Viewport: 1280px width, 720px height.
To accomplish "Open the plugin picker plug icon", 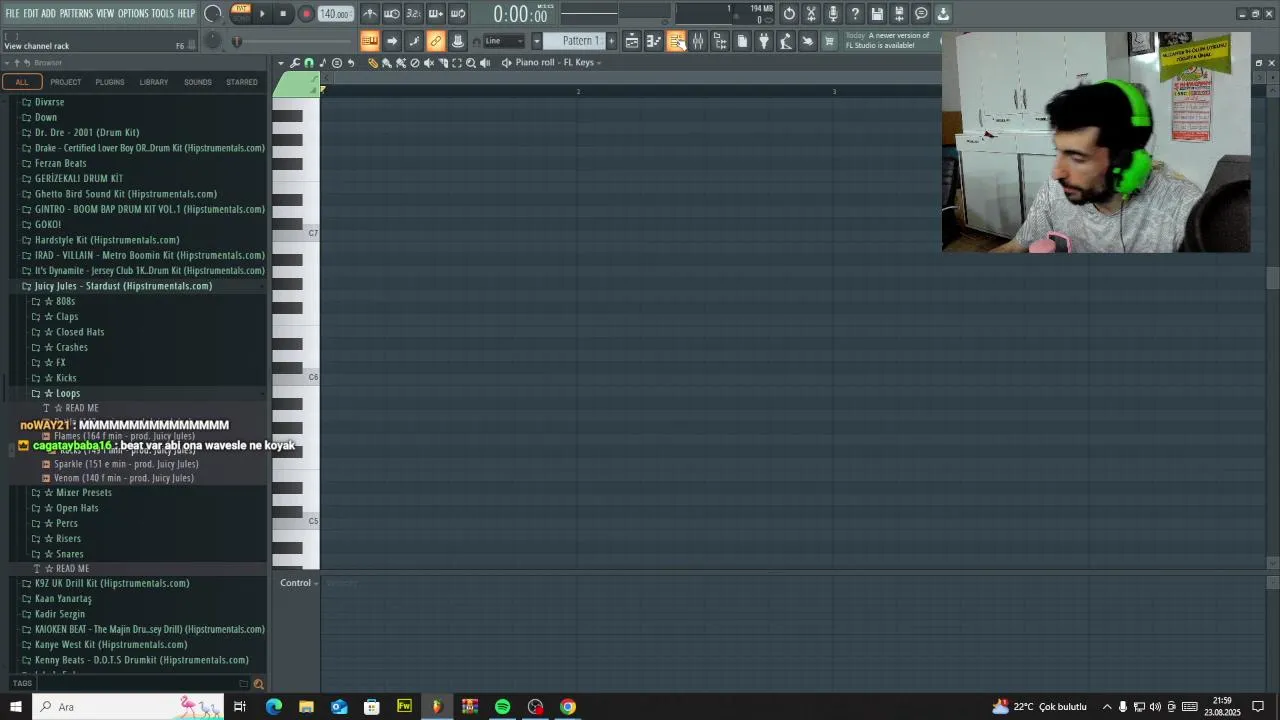I will point(764,41).
